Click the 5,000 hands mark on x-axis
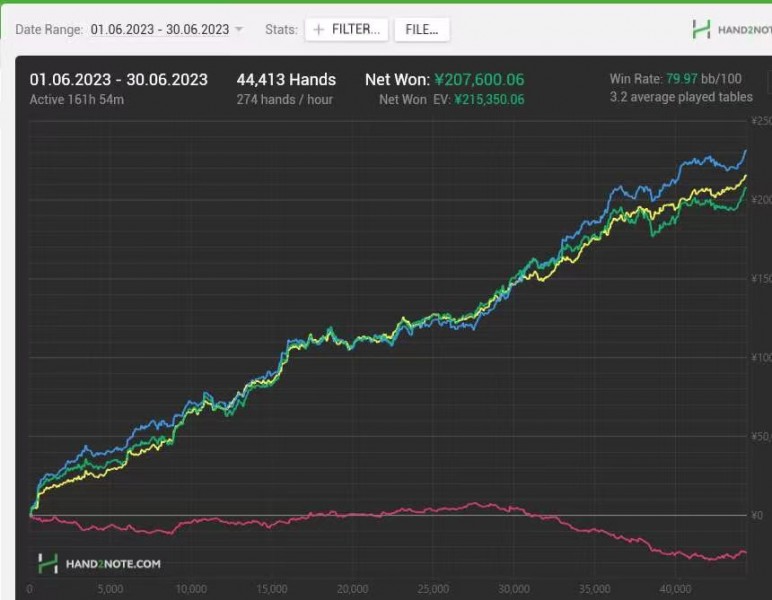 (x=110, y=589)
